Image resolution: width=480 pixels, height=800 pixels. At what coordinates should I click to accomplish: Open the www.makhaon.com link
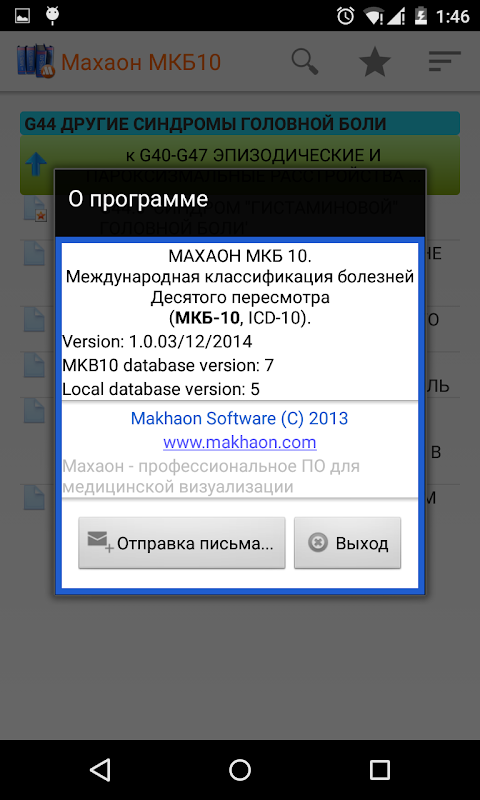click(240, 442)
